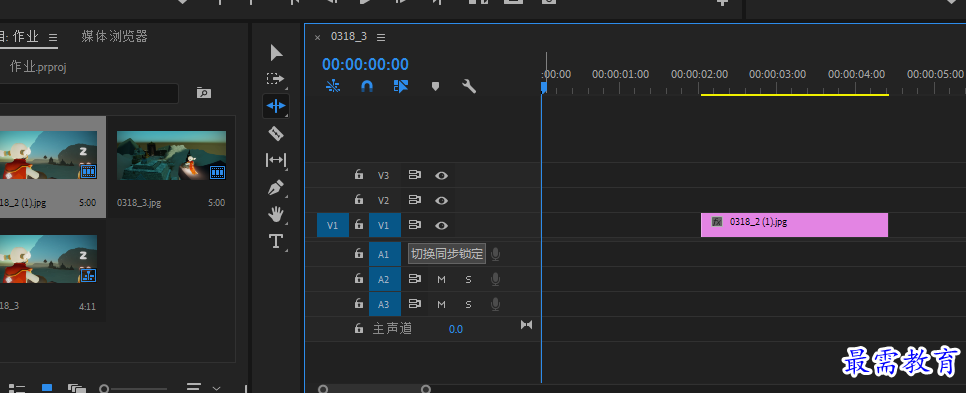Toggle V2 track targeting
The image size is (966, 393).
tap(384, 200)
